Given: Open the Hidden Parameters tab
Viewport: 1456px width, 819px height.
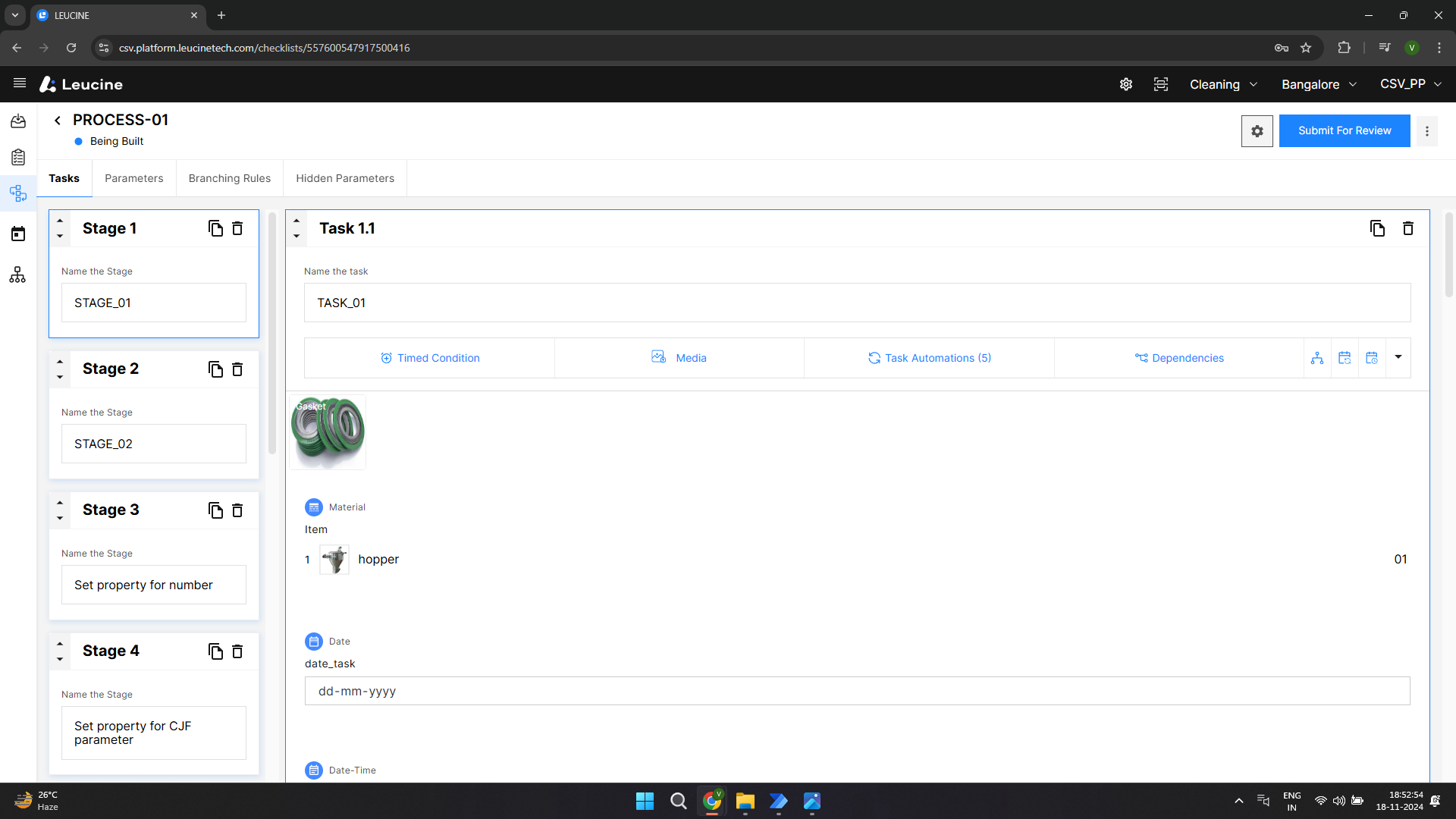Looking at the screenshot, I should 345,178.
